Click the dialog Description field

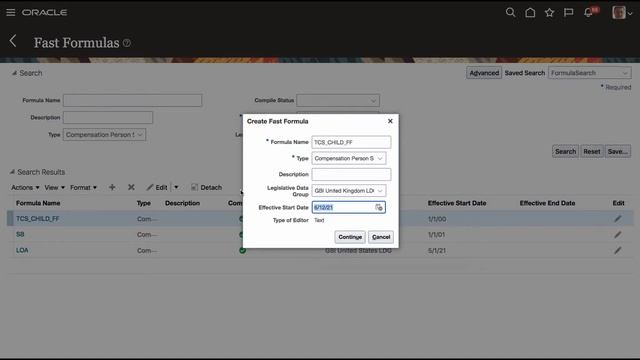tap(351, 174)
